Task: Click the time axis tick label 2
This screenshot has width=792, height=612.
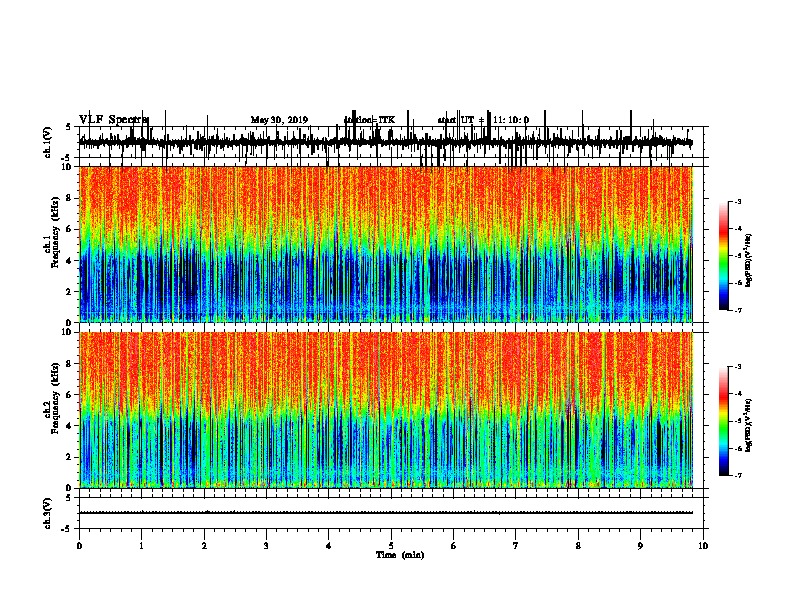Action: coord(204,546)
